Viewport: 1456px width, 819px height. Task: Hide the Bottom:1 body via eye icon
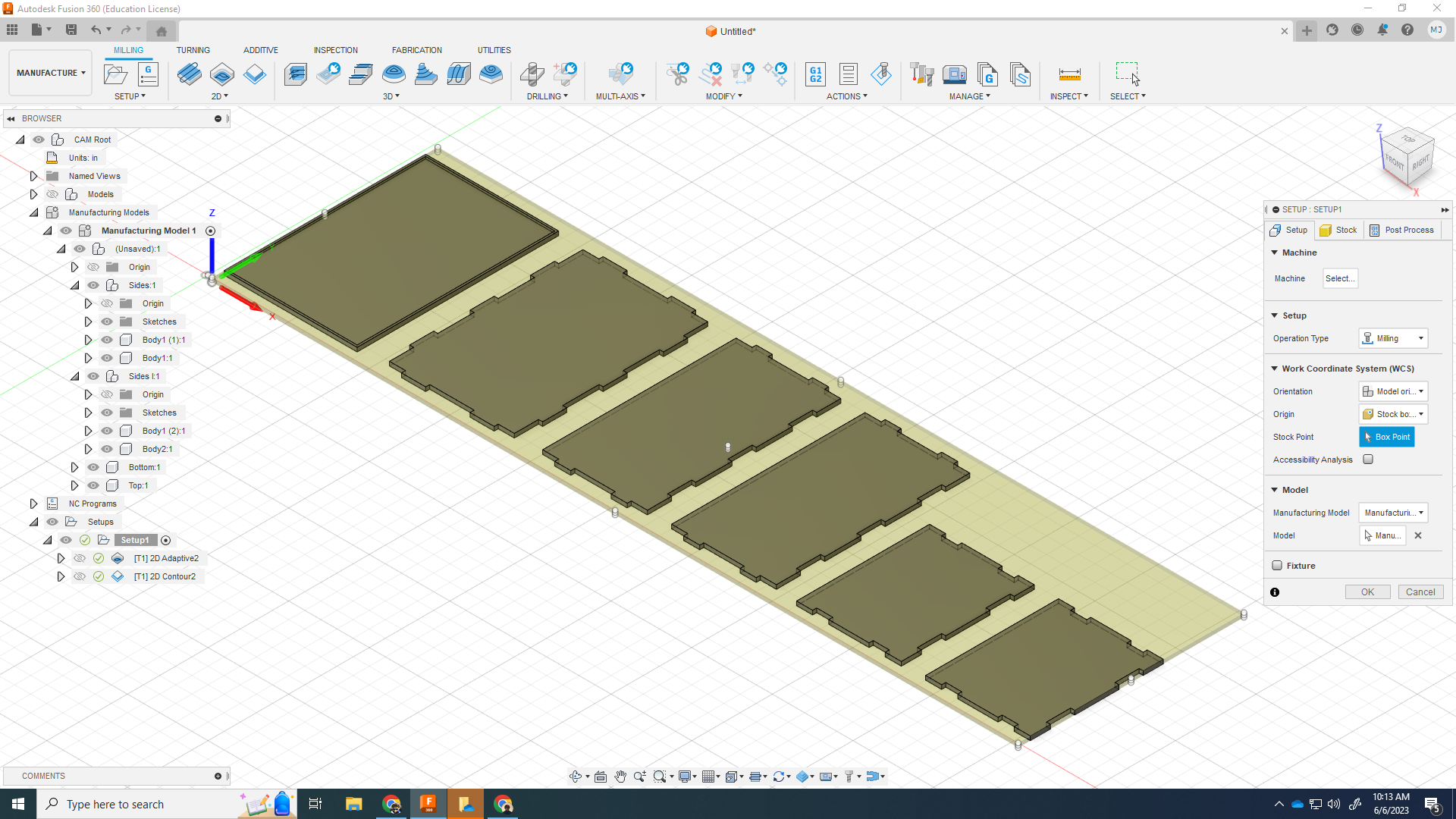(x=93, y=467)
